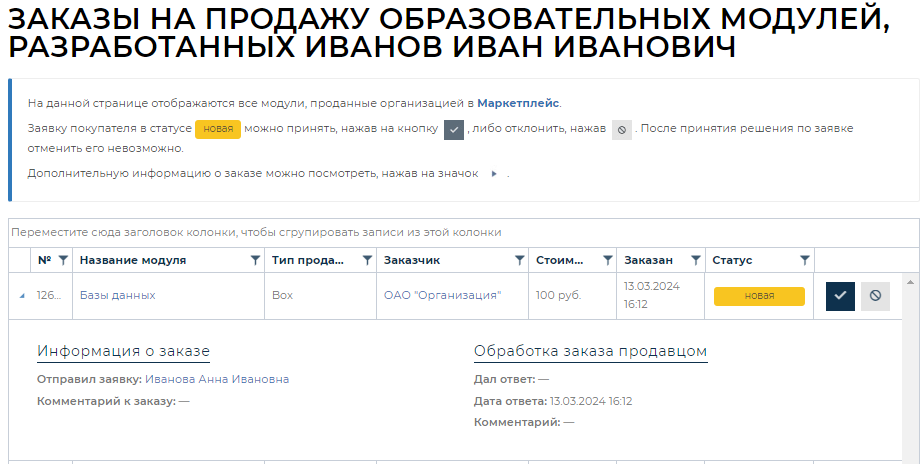Viewport: 923px width, 464px height.
Task: Click customer ОАО "Организация" cell
Action: pyautogui.click(x=442, y=296)
